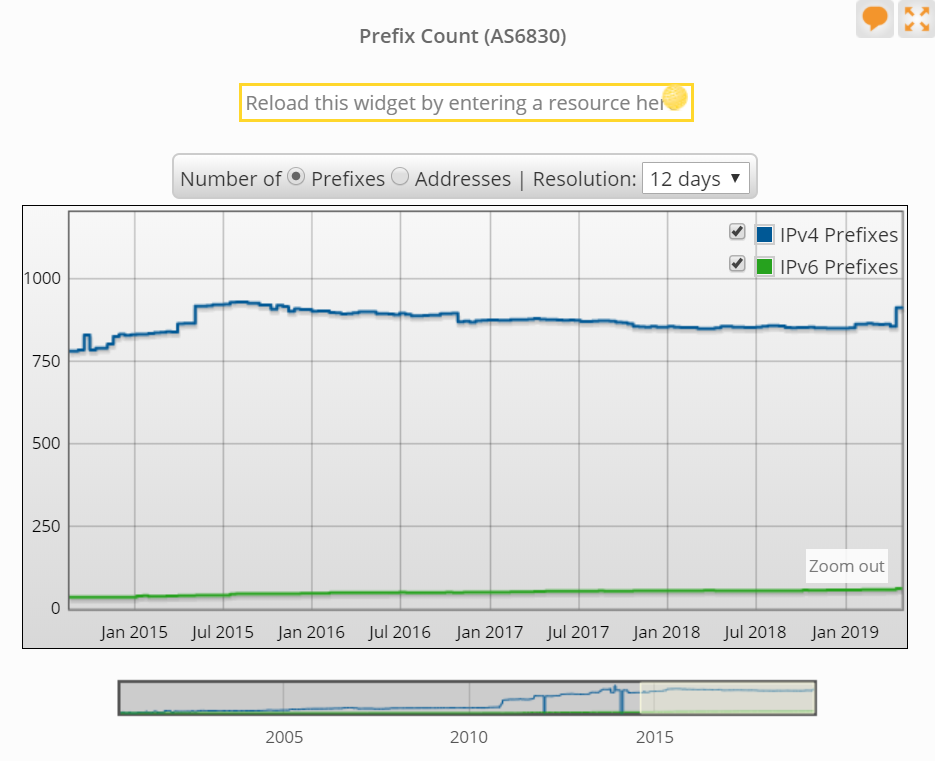935x761 pixels.
Task: Click the orange speech bubble feedback icon
Action: [874, 18]
